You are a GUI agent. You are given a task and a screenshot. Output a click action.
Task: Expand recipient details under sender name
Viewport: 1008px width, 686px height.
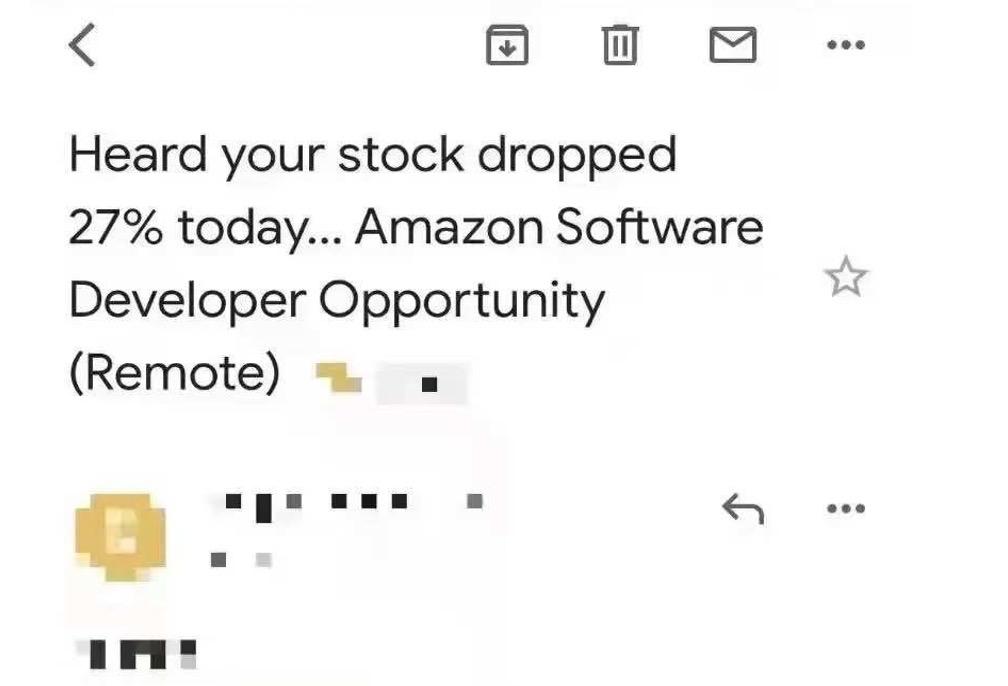click(x=240, y=559)
